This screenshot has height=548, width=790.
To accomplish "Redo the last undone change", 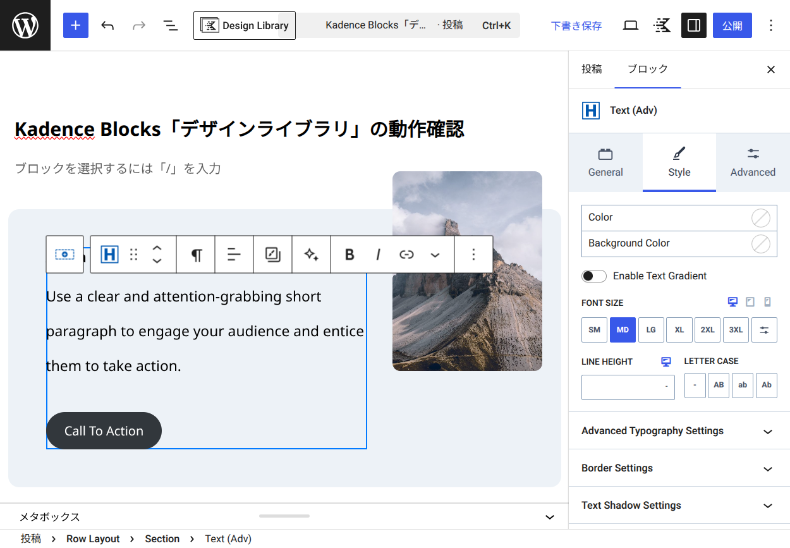I will pyautogui.click(x=139, y=25).
